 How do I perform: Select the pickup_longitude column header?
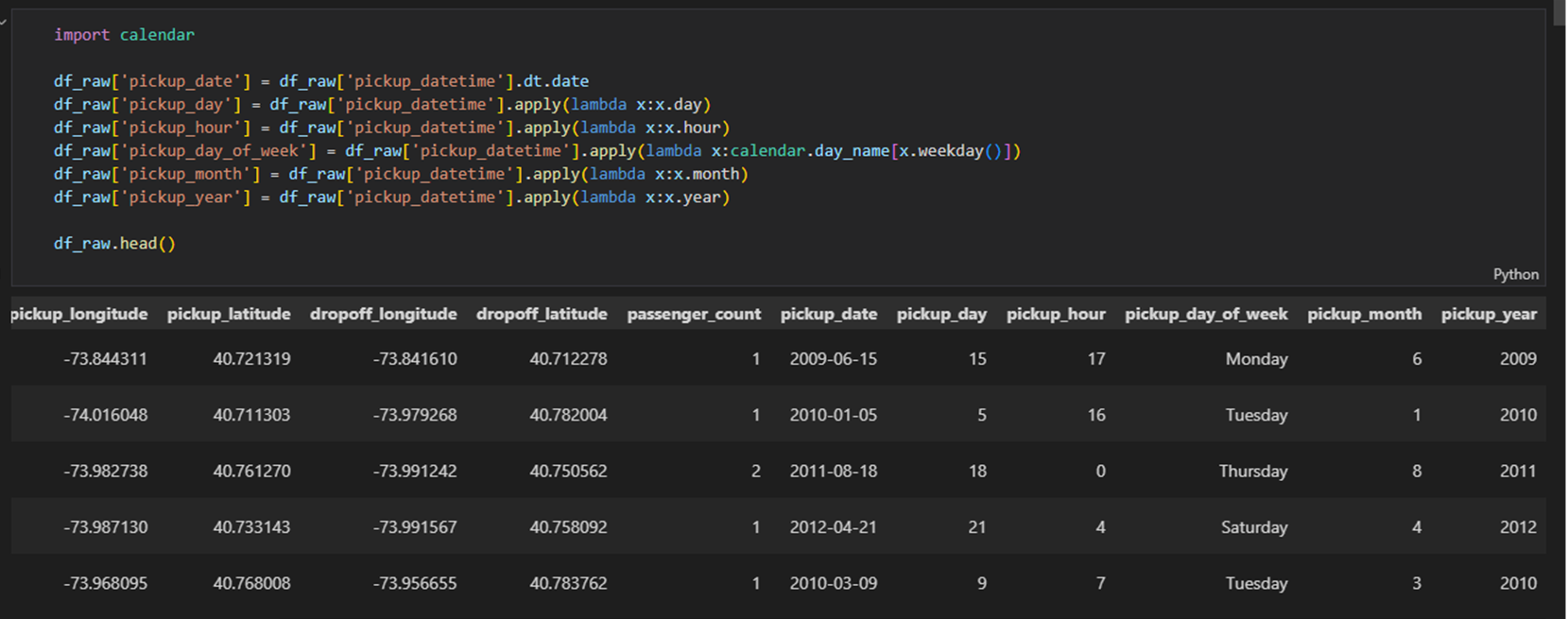[x=78, y=314]
